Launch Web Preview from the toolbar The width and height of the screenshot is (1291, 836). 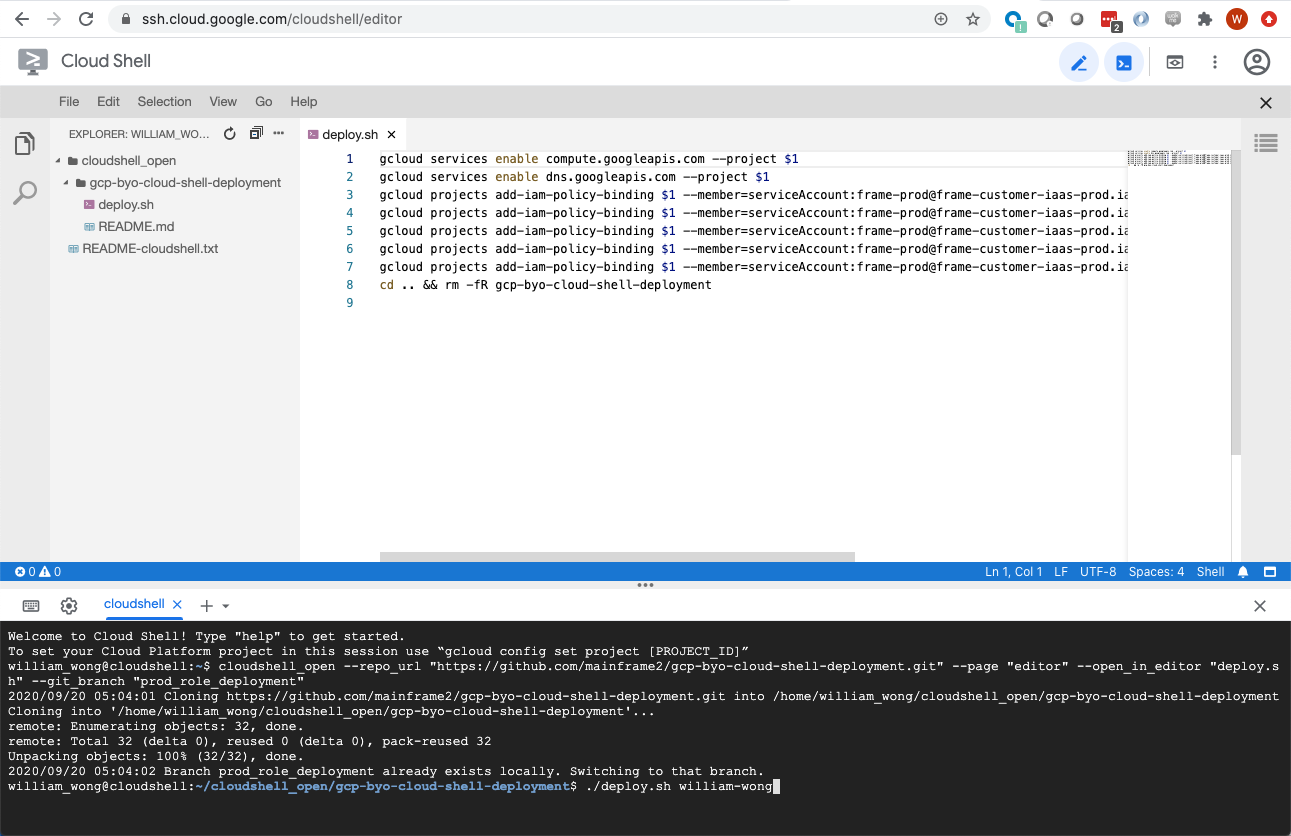pos(1174,62)
